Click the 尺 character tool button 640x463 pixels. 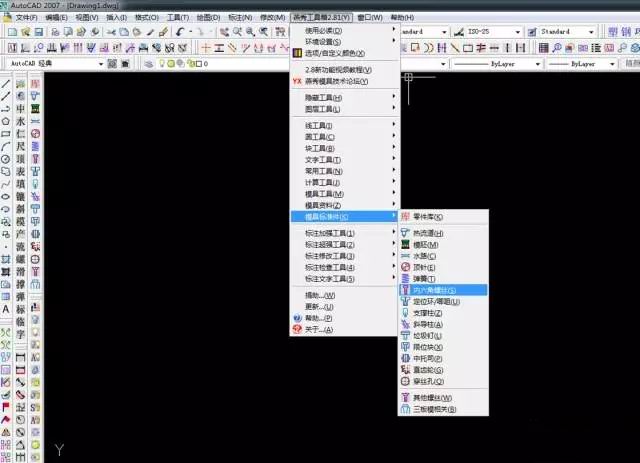tap(20, 147)
